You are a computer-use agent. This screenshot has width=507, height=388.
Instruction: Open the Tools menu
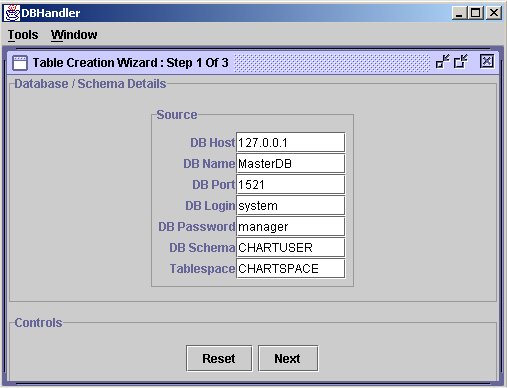coord(23,35)
